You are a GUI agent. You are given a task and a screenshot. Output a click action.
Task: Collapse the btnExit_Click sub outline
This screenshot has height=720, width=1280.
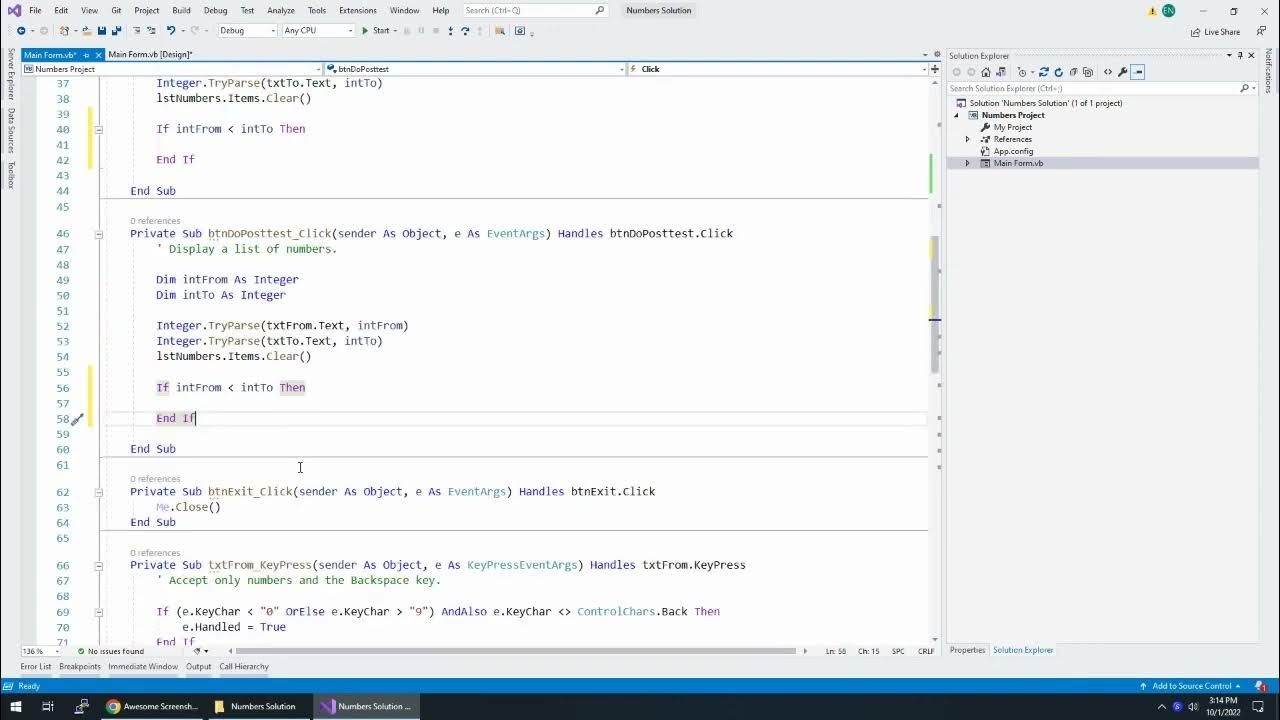point(98,492)
